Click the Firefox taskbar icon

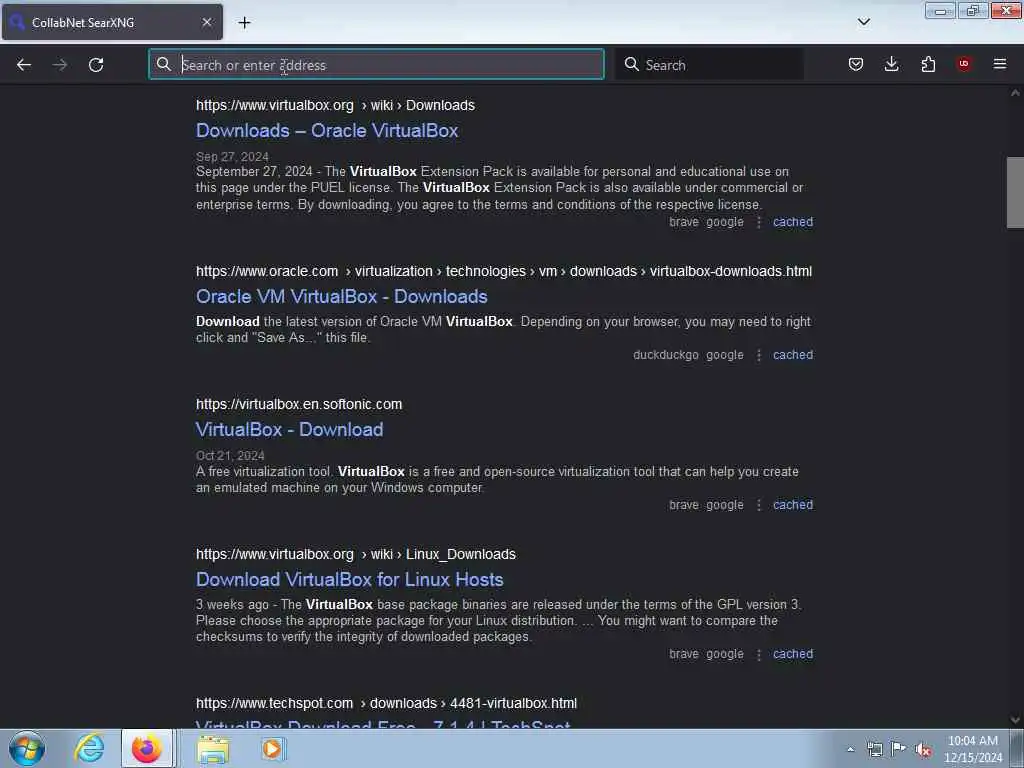click(147, 748)
